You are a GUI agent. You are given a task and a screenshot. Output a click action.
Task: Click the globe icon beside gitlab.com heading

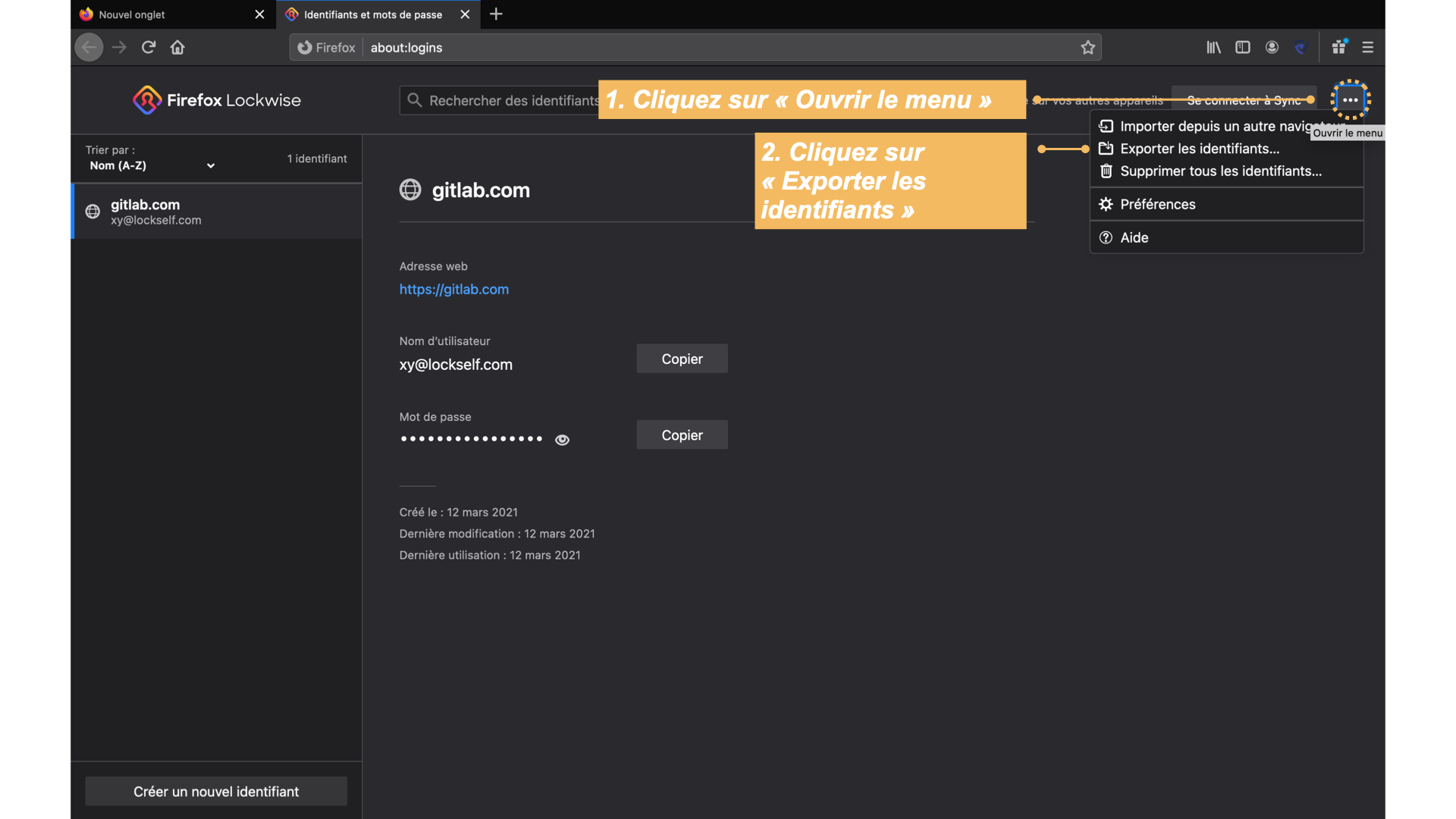[410, 190]
